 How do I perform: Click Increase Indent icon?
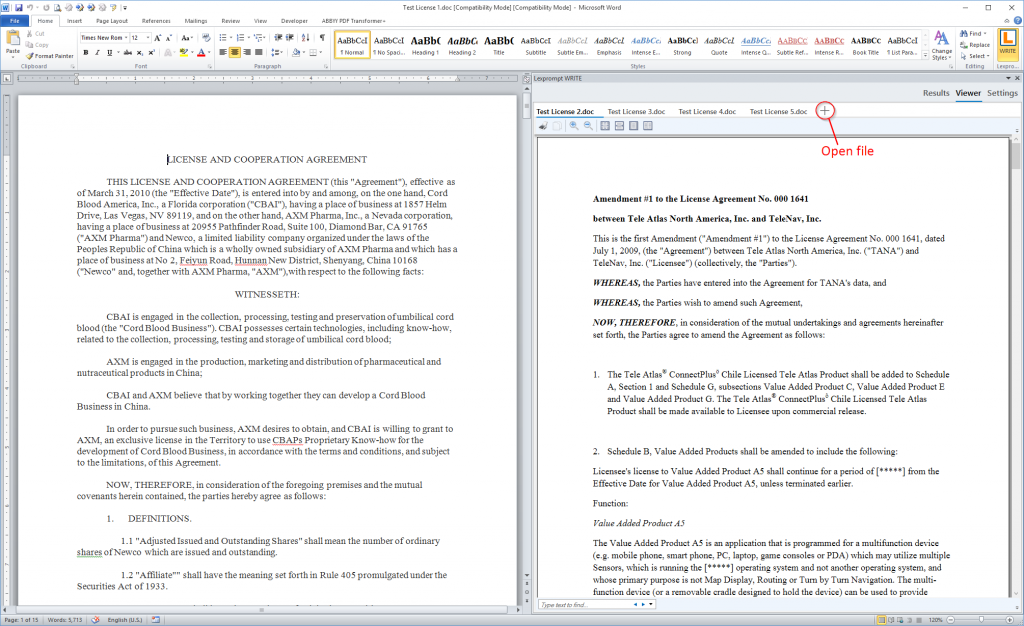point(290,38)
